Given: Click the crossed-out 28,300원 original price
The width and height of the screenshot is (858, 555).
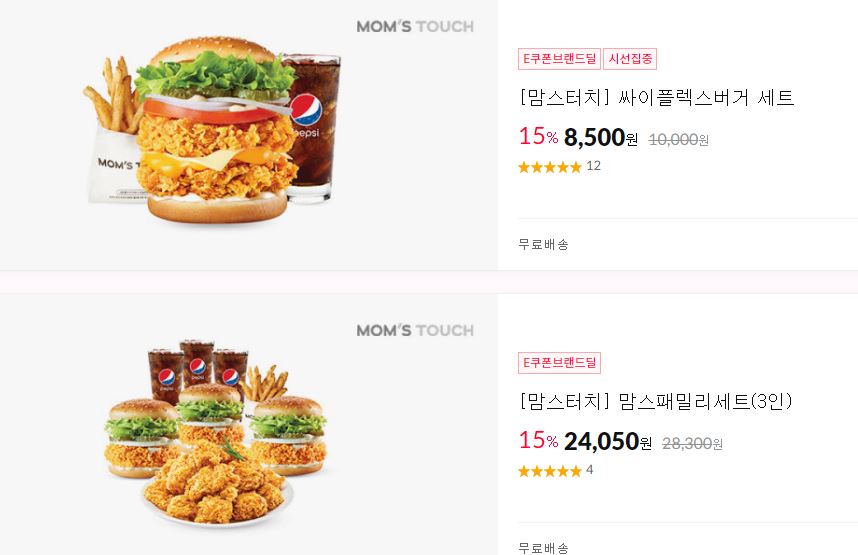Looking at the screenshot, I should [692, 444].
